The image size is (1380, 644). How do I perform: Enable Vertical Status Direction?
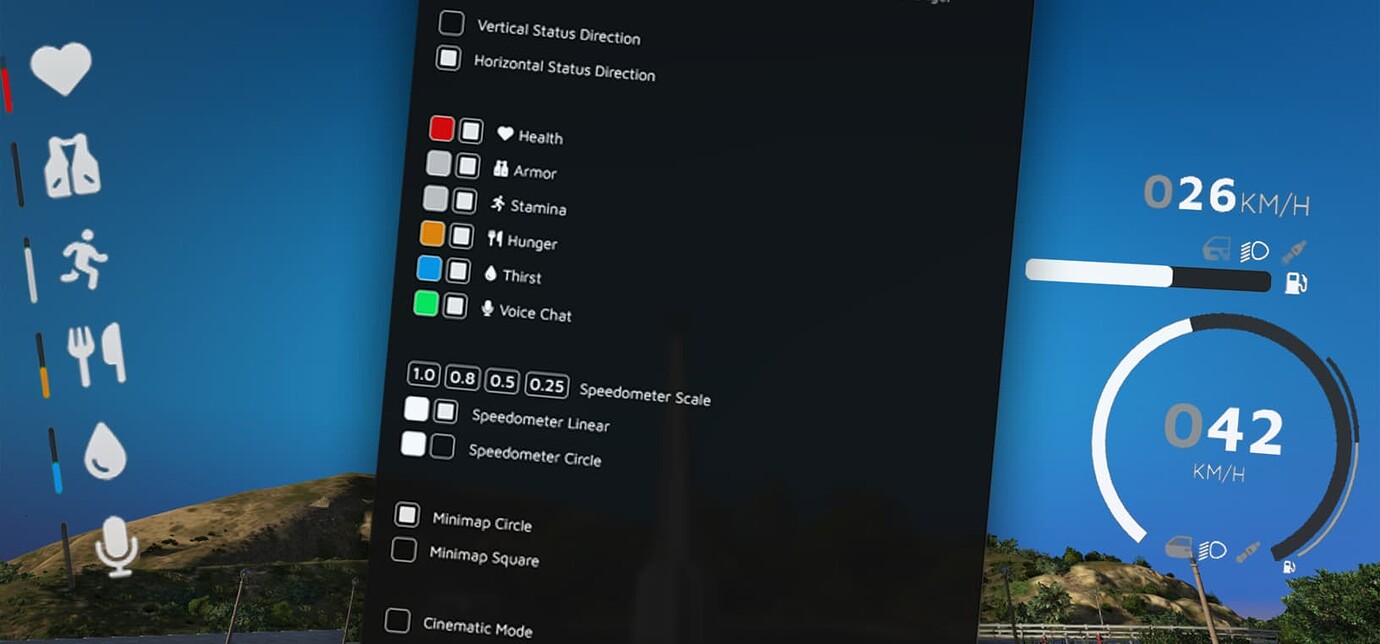tap(451, 22)
